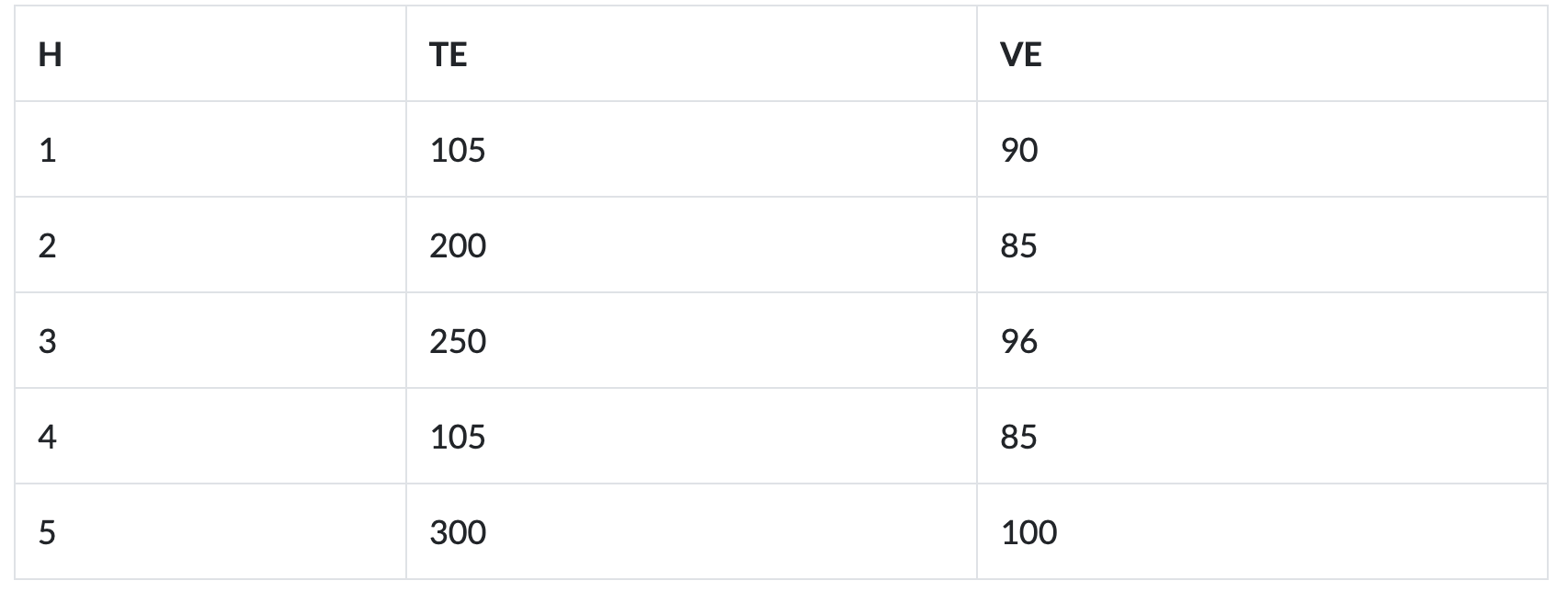1568x592 pixels.
Task: Click the TE cell showing 300
Action: click(x=457, y=532)
